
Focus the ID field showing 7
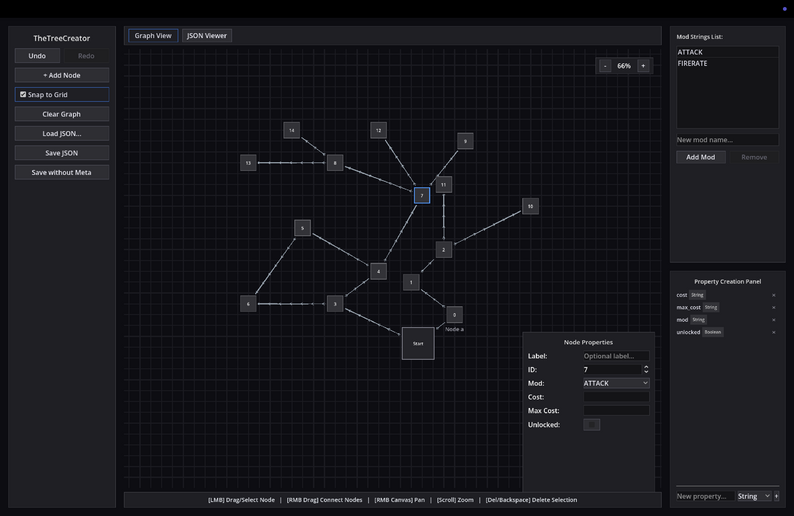pyautogui.click(x=612, y=370)
